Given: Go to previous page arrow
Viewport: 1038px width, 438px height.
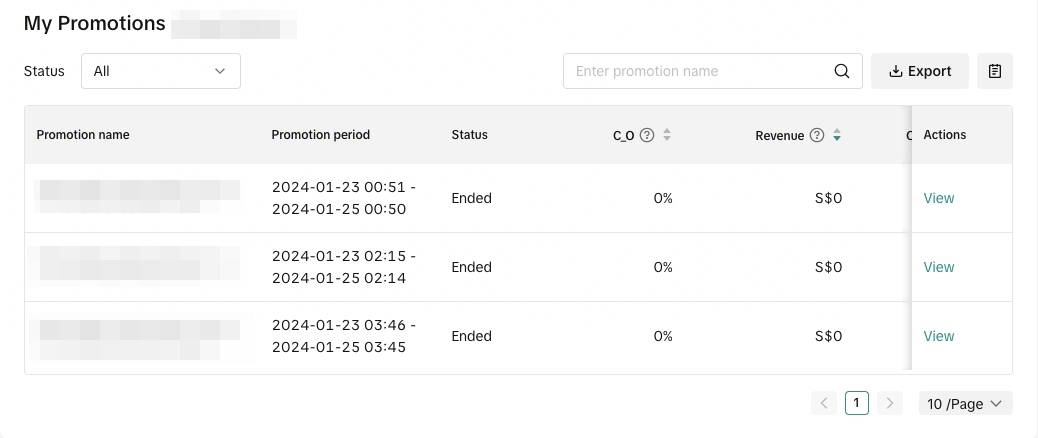Looking at the screenshot, I should pos(824,403).
